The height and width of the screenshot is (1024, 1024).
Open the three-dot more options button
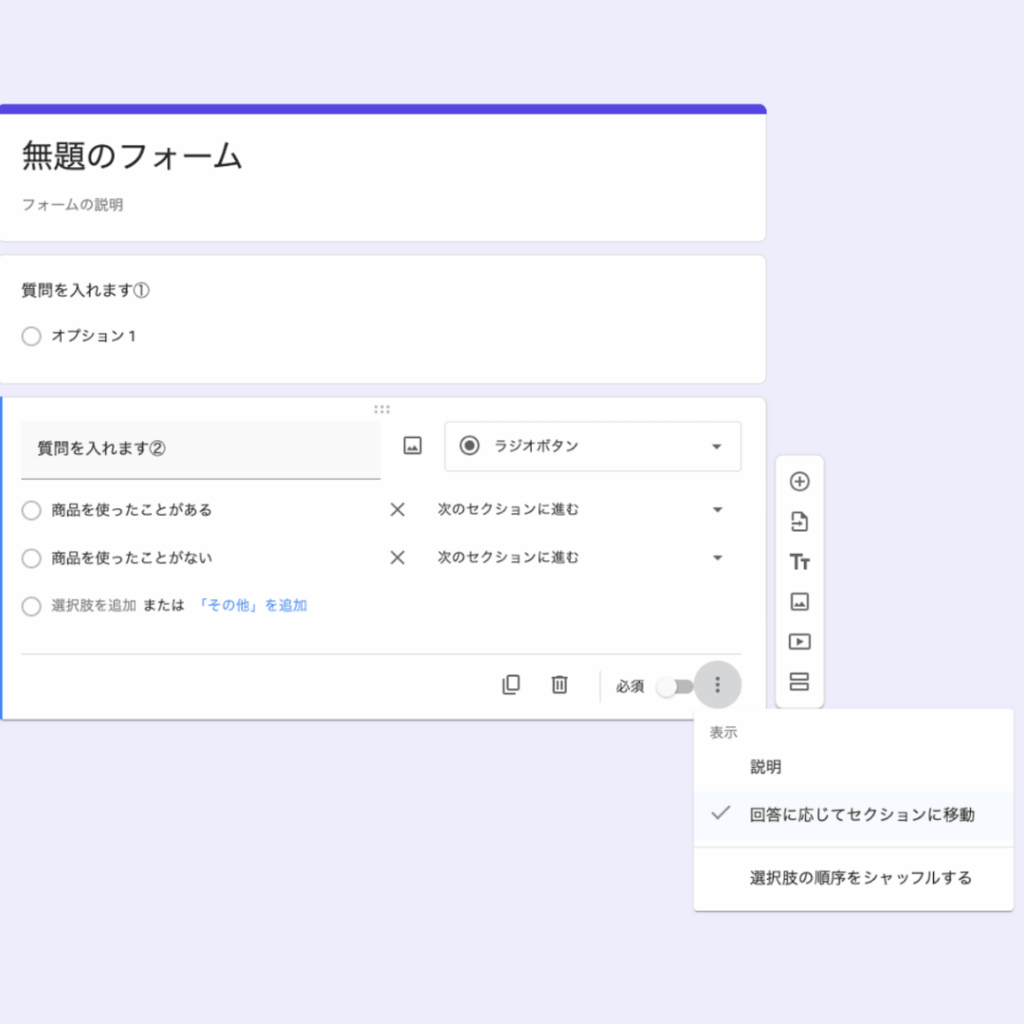(x=717, y=684)
